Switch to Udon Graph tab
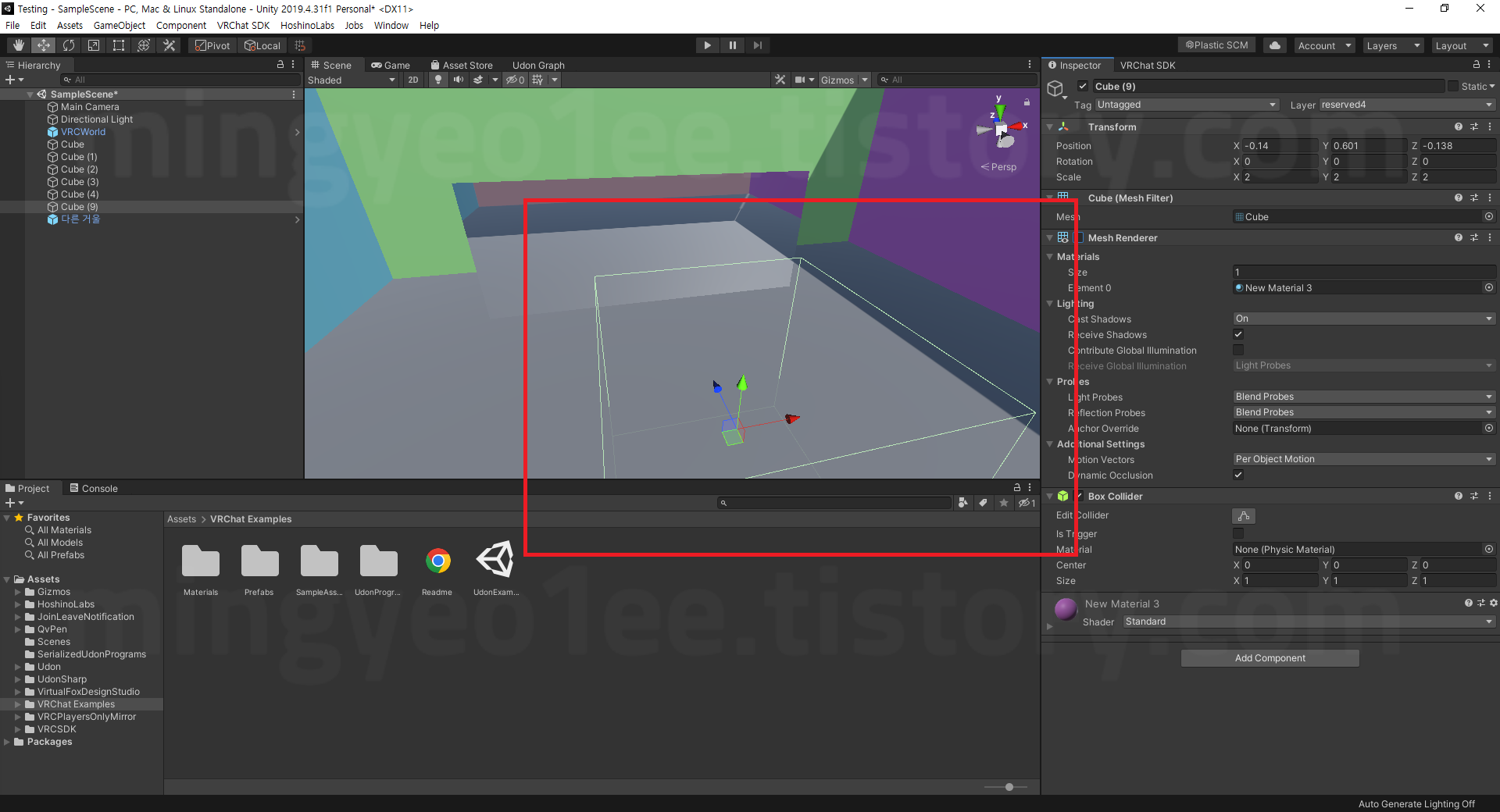The width and height of the screenshot is (1500, 812). pyautogui.click(x=538, y=65)
